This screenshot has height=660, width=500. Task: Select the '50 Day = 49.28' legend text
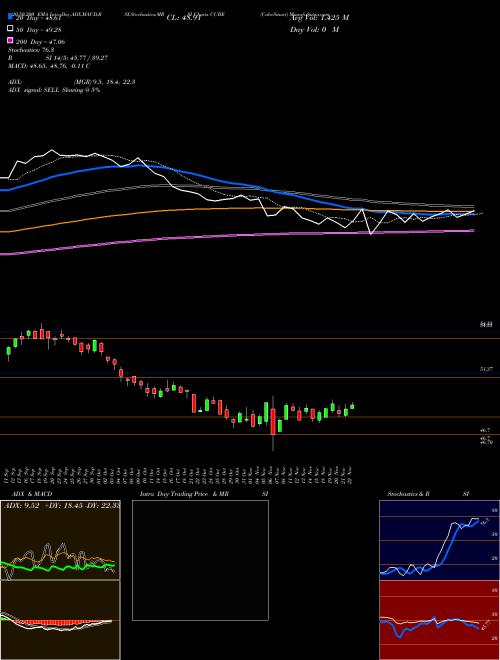pyautogui.click(x=40, y=29)
